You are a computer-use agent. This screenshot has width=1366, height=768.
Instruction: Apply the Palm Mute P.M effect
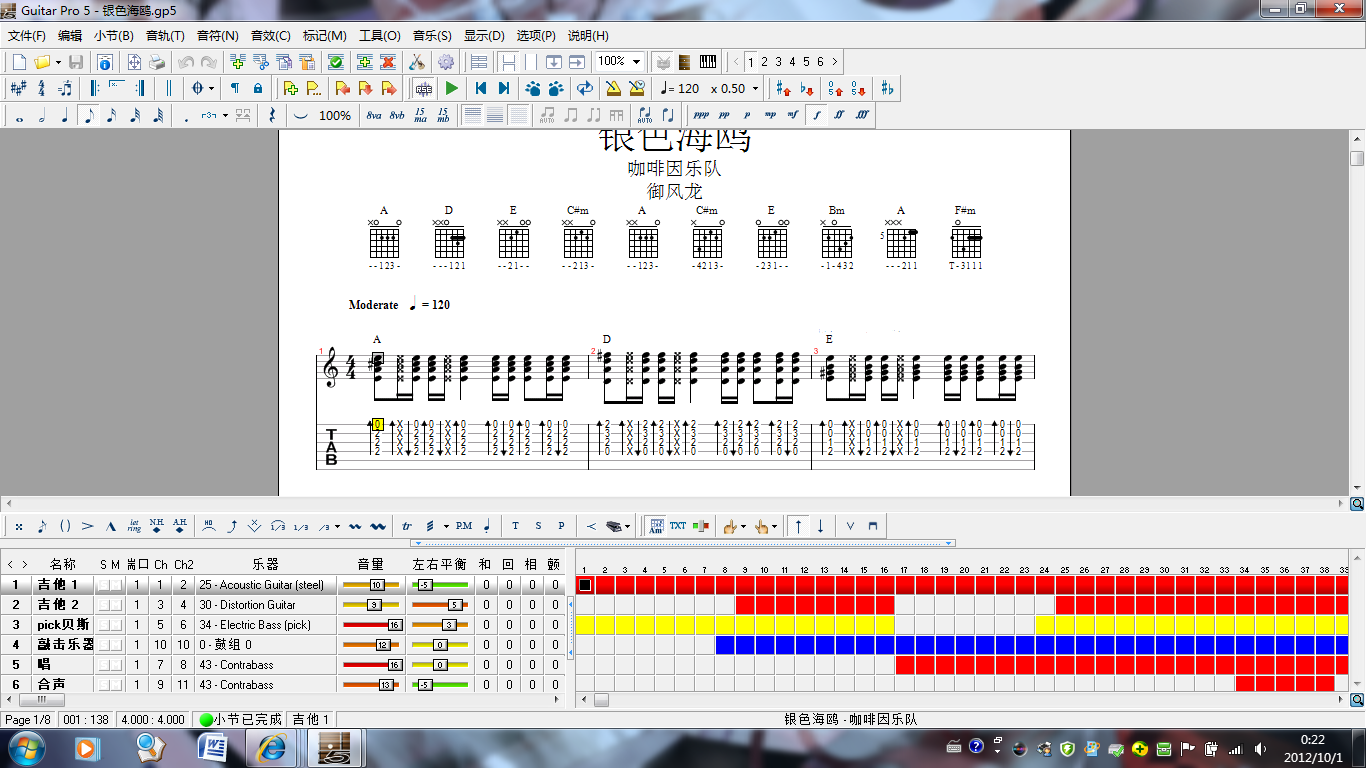[464, 526]
